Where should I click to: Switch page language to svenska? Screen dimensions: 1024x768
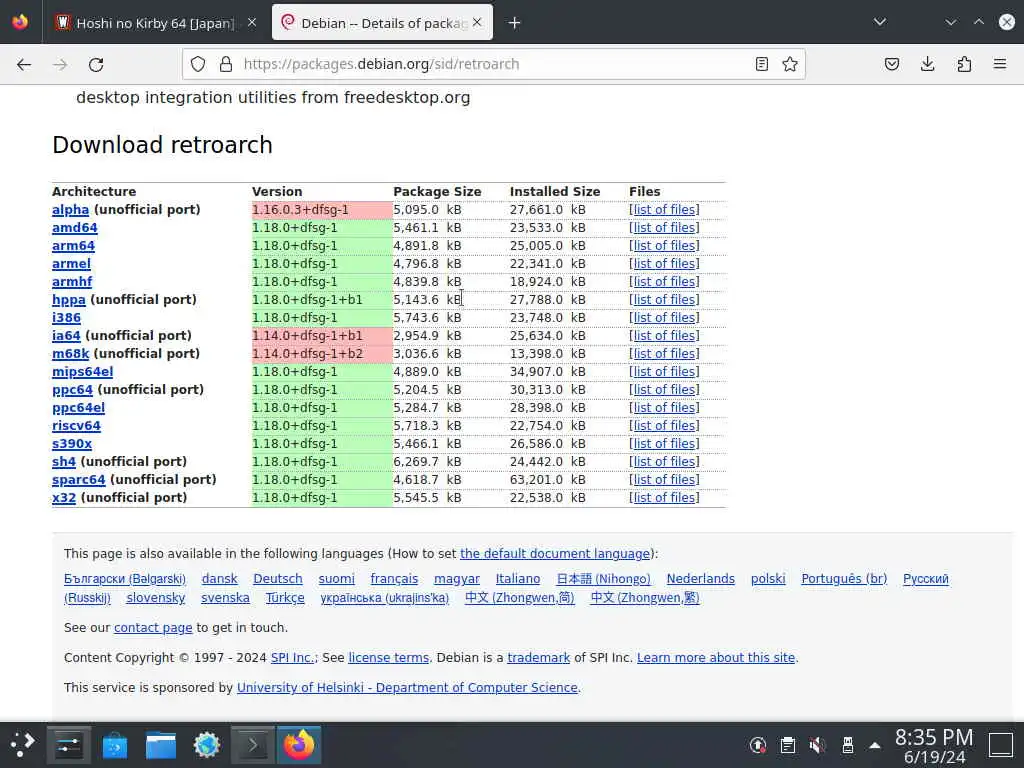click(225, 598)
